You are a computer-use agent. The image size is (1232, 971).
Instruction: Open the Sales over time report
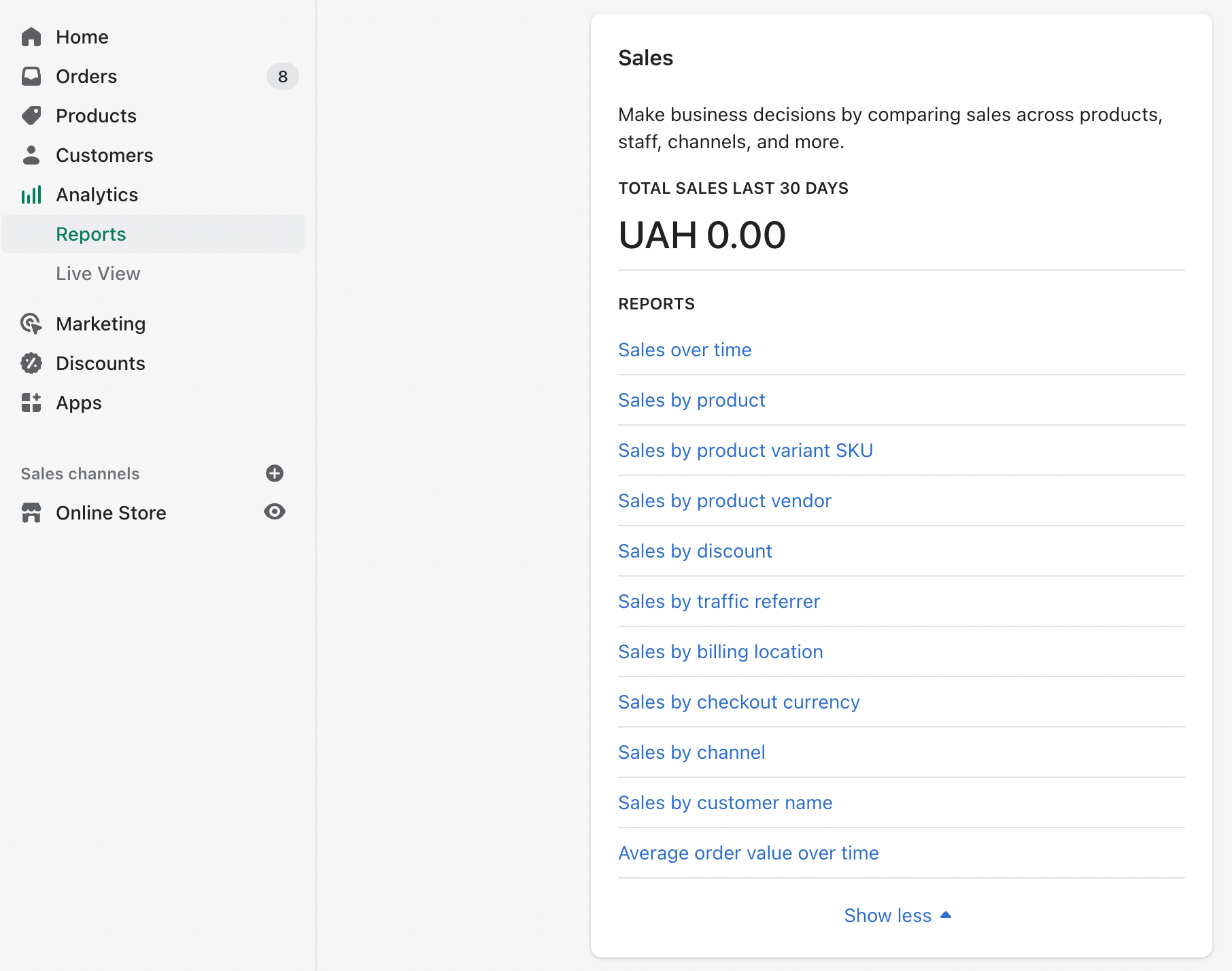(x=685, y=350)
